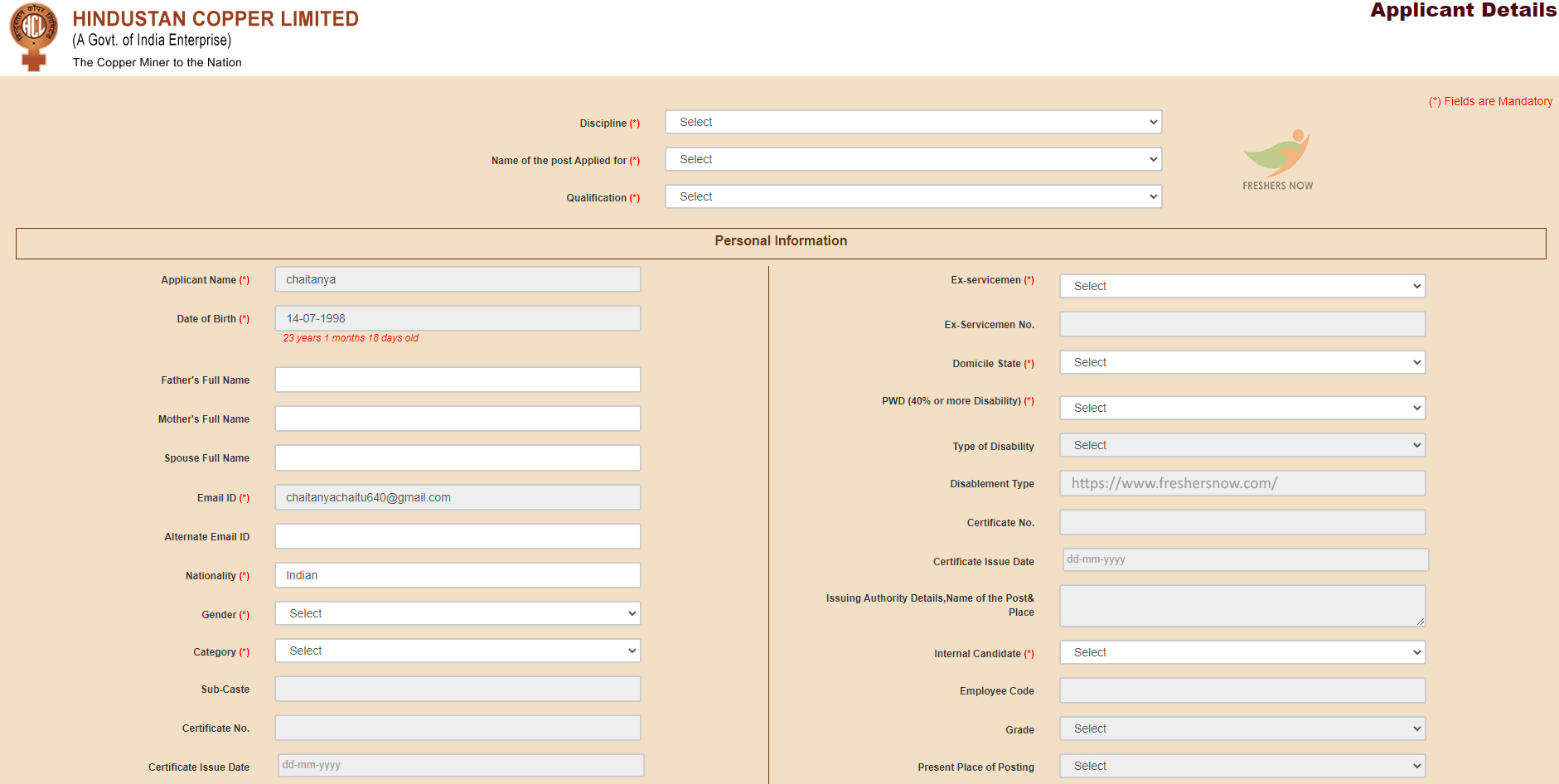Click the Applicant Details page title
The width and height of the screenshot is (1559, 784).
[1463, 10]
